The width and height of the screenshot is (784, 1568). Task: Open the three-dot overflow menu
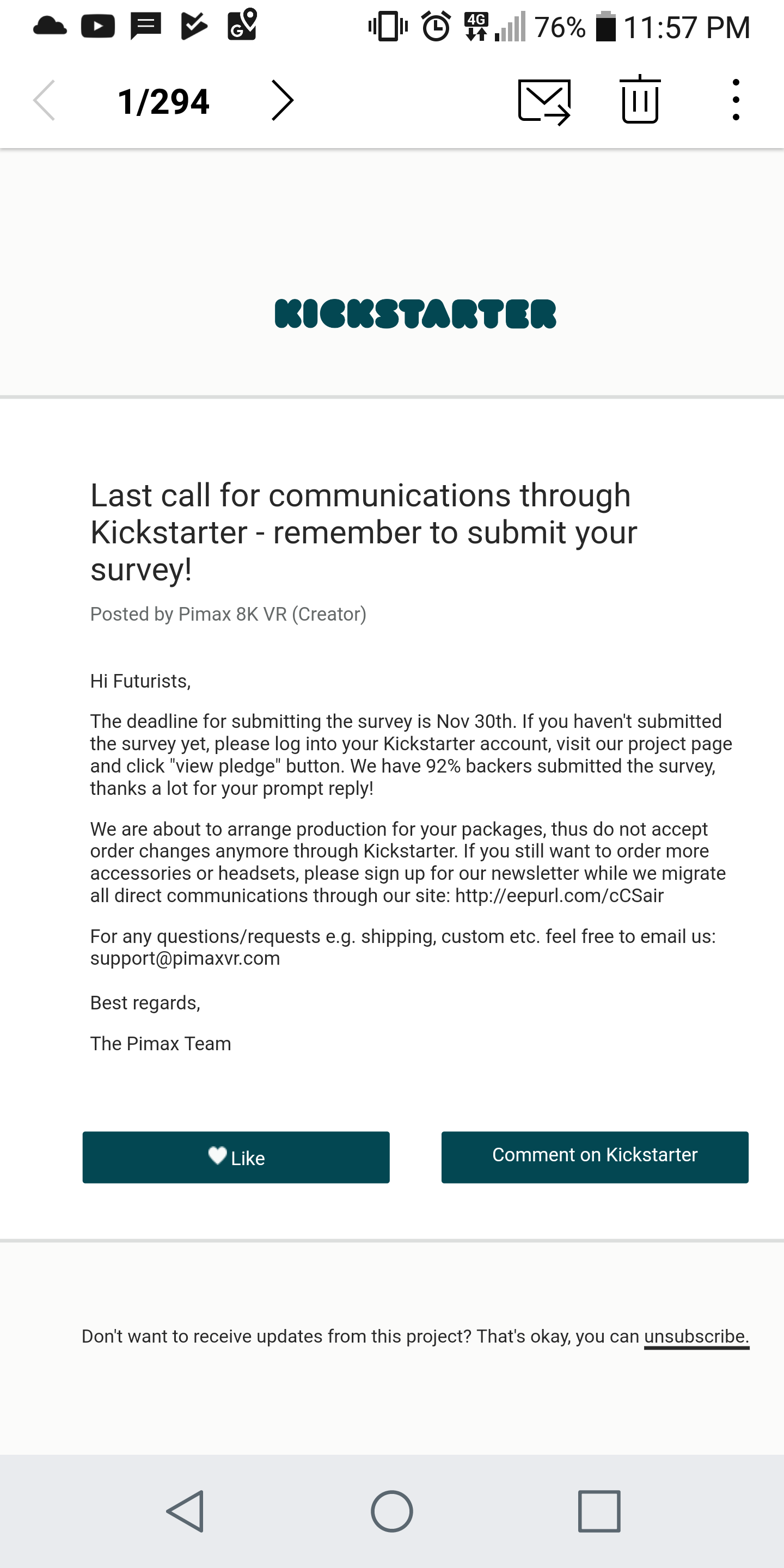(736, 100)
